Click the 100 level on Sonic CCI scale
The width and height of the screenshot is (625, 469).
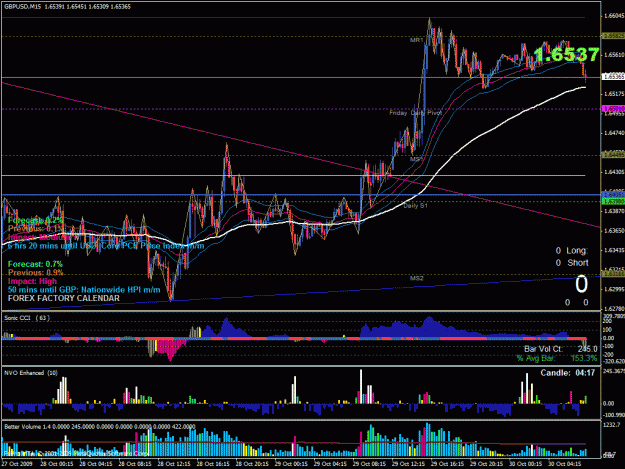[607, 330]
